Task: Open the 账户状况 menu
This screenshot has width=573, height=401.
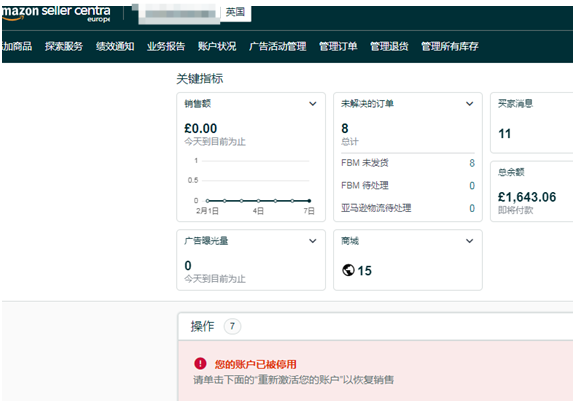Action: 217,46
